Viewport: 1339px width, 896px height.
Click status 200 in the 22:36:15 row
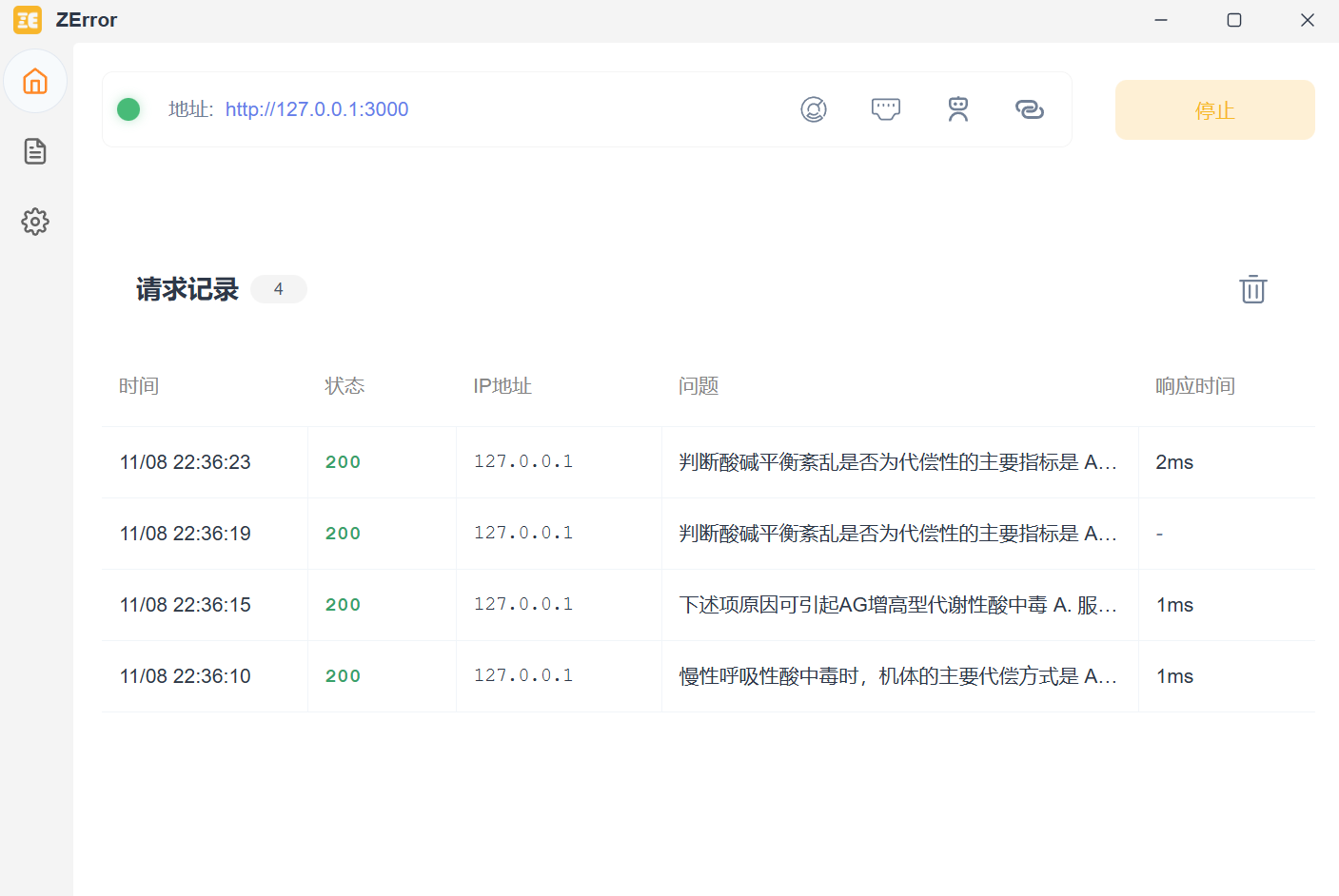pyautogui.click(x=344, y=605)
